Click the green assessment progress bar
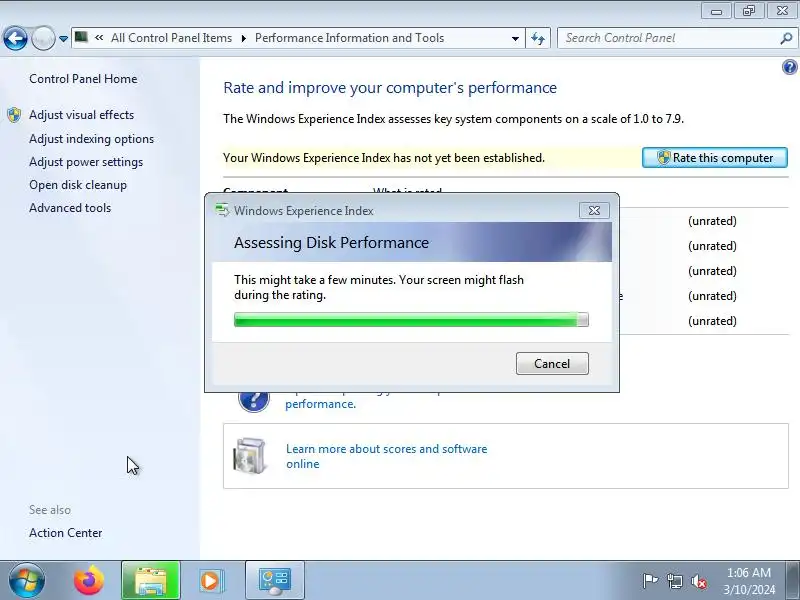The height and width of the screenshot is (600, 800). [x=411, y=320]
